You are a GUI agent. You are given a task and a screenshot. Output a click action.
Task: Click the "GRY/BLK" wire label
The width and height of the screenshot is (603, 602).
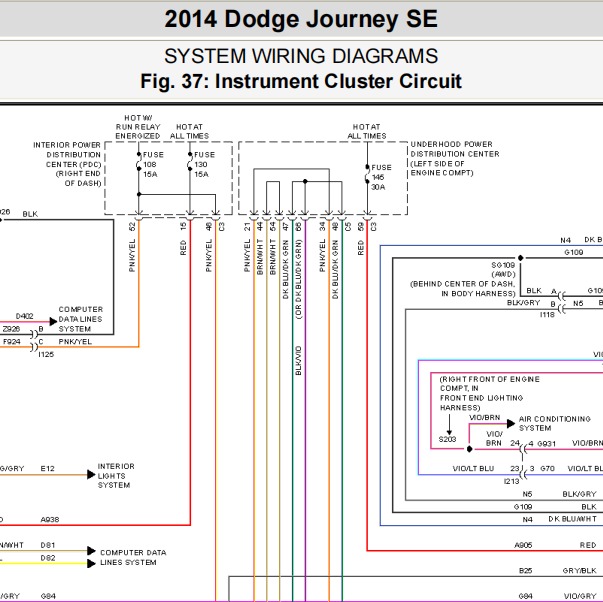(579, 570)
